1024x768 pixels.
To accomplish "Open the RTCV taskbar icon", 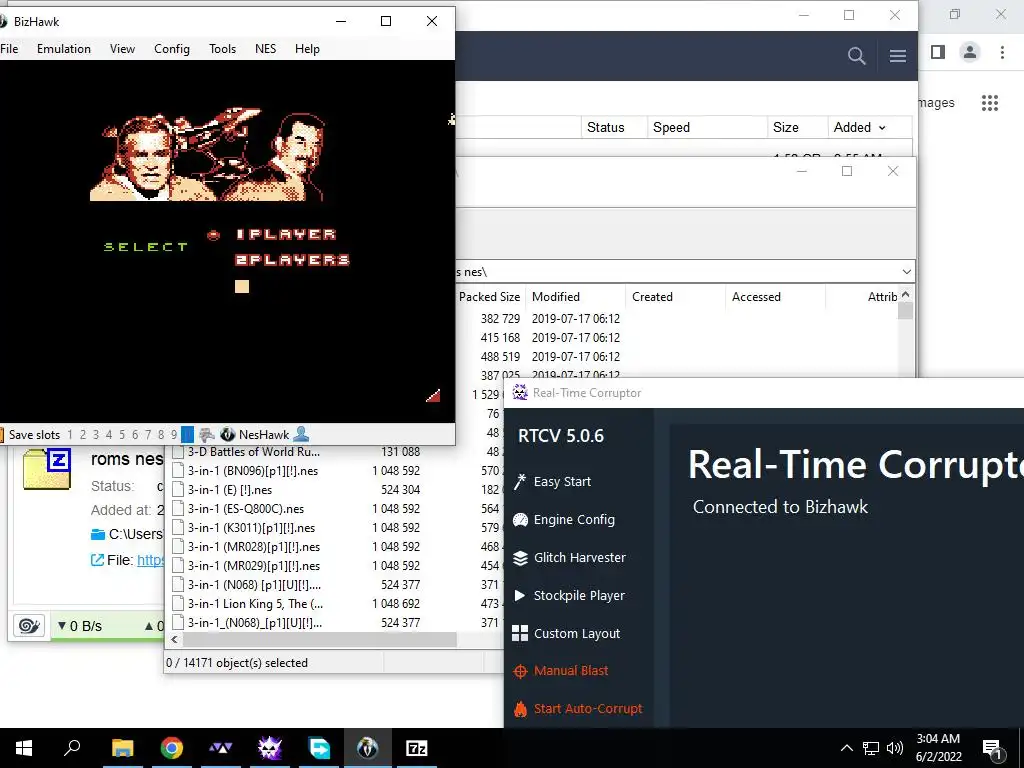I will 269,748.
